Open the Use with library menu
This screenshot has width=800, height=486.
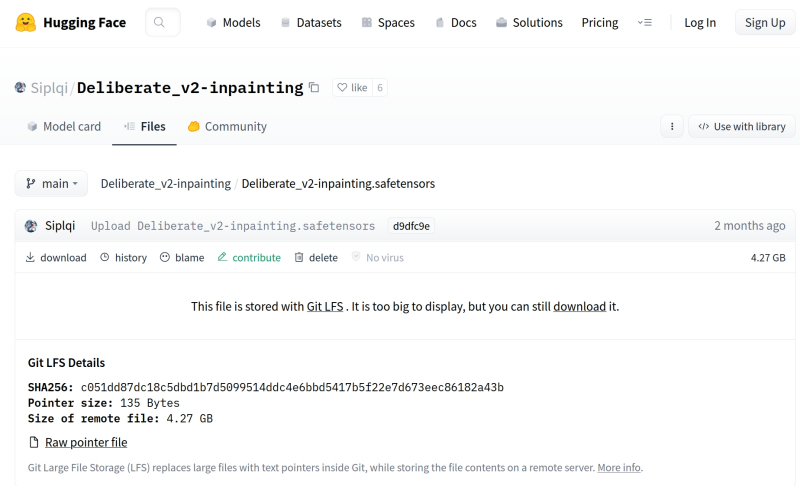click(742, 127)
